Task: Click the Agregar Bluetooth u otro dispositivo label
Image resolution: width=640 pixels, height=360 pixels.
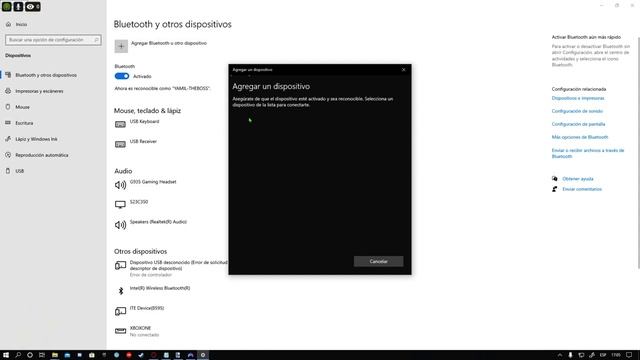Action: 169,43
